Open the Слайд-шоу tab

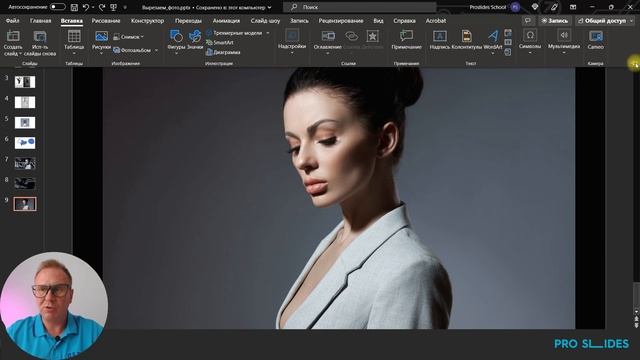tap(265, 21)
